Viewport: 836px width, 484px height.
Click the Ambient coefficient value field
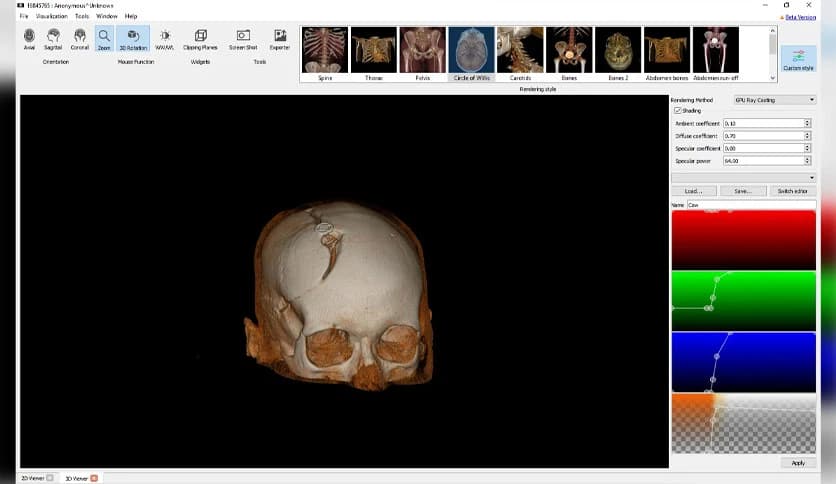pyautogui.click(x=763, y=123)
